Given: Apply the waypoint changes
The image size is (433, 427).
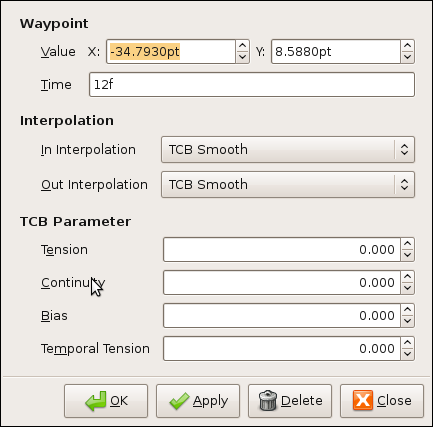Looking at the screenshot, I should point(198,401).
